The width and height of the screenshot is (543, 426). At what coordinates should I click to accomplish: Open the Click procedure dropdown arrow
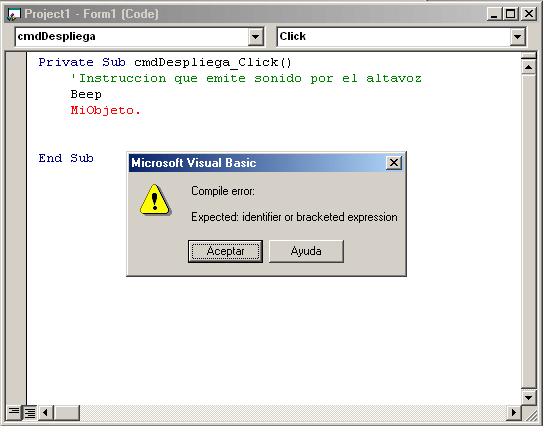517,36
